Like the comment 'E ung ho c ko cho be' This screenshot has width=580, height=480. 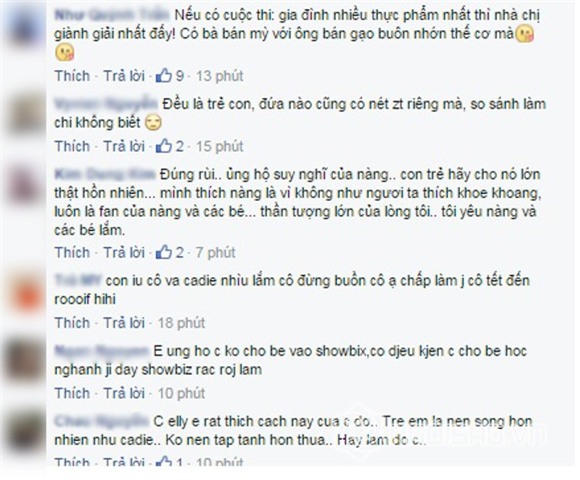(72, 393)
